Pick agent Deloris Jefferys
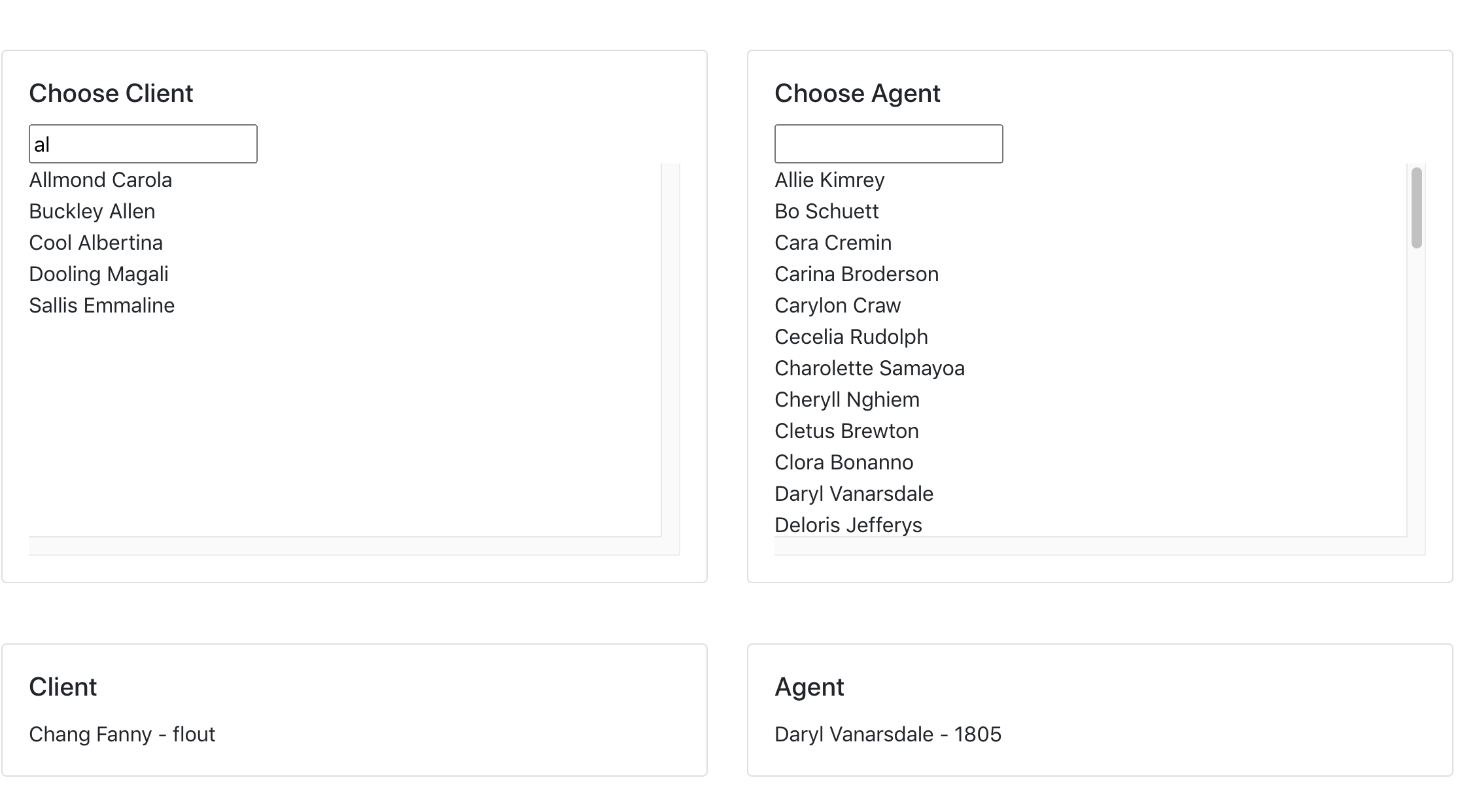 [848, 525]
